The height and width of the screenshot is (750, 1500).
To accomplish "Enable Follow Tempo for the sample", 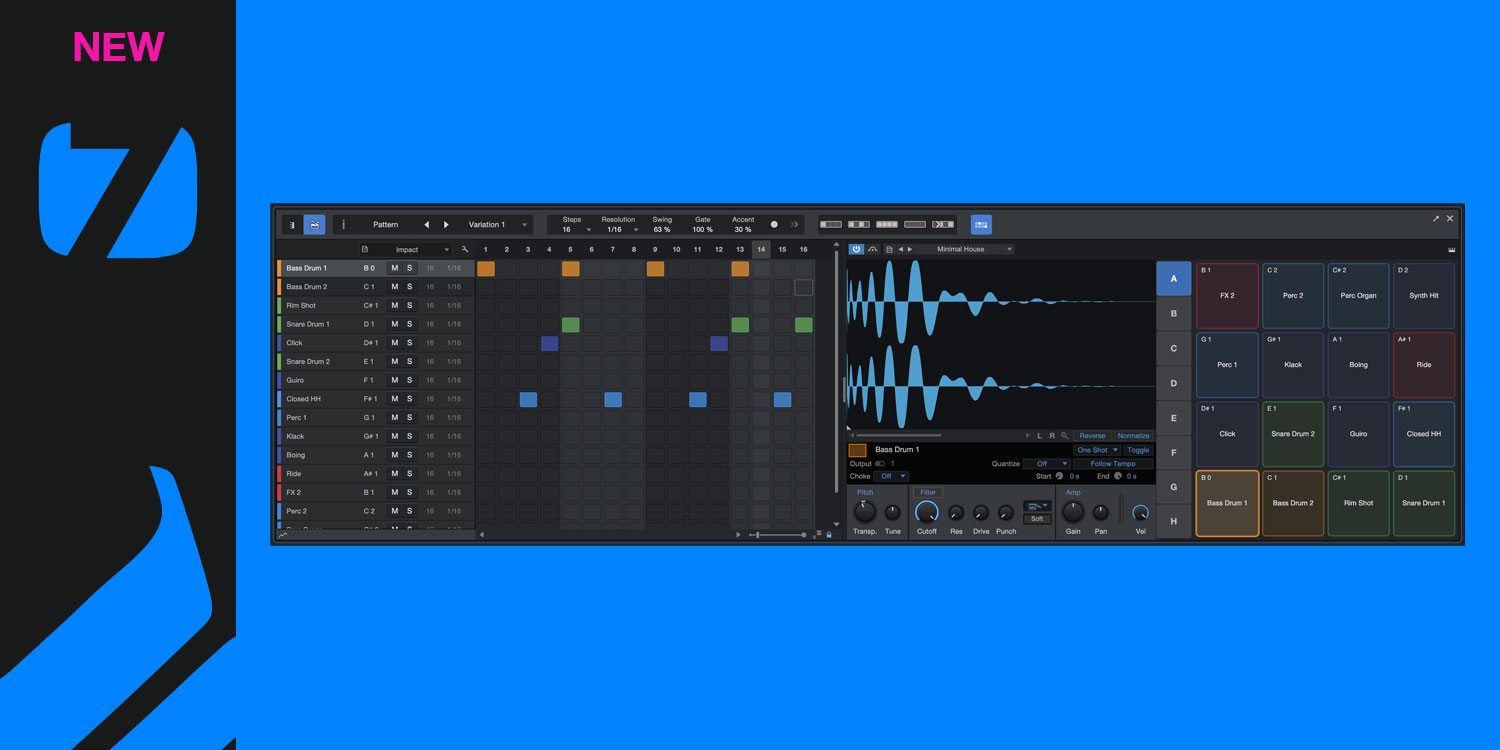I will point(1113,464).
